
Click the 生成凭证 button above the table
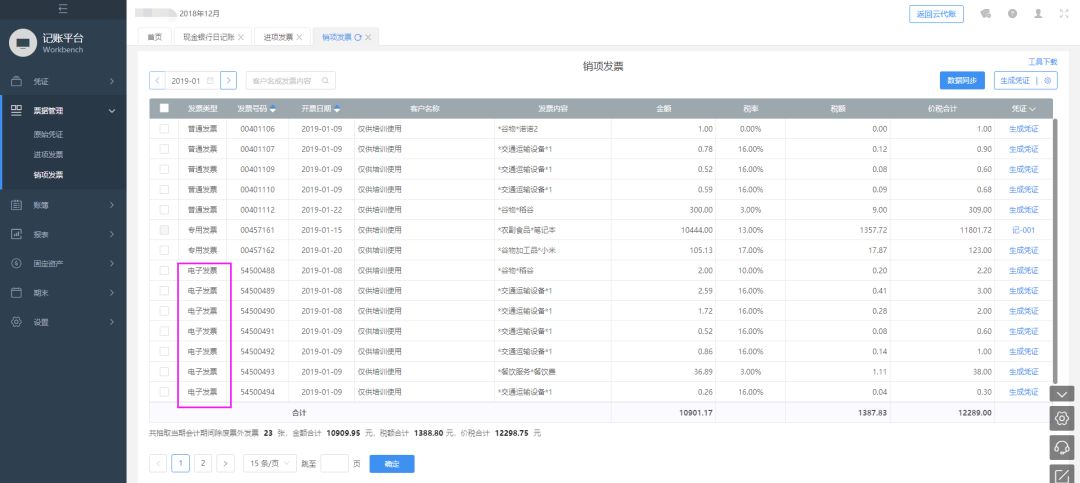[x=1015, y=81]
